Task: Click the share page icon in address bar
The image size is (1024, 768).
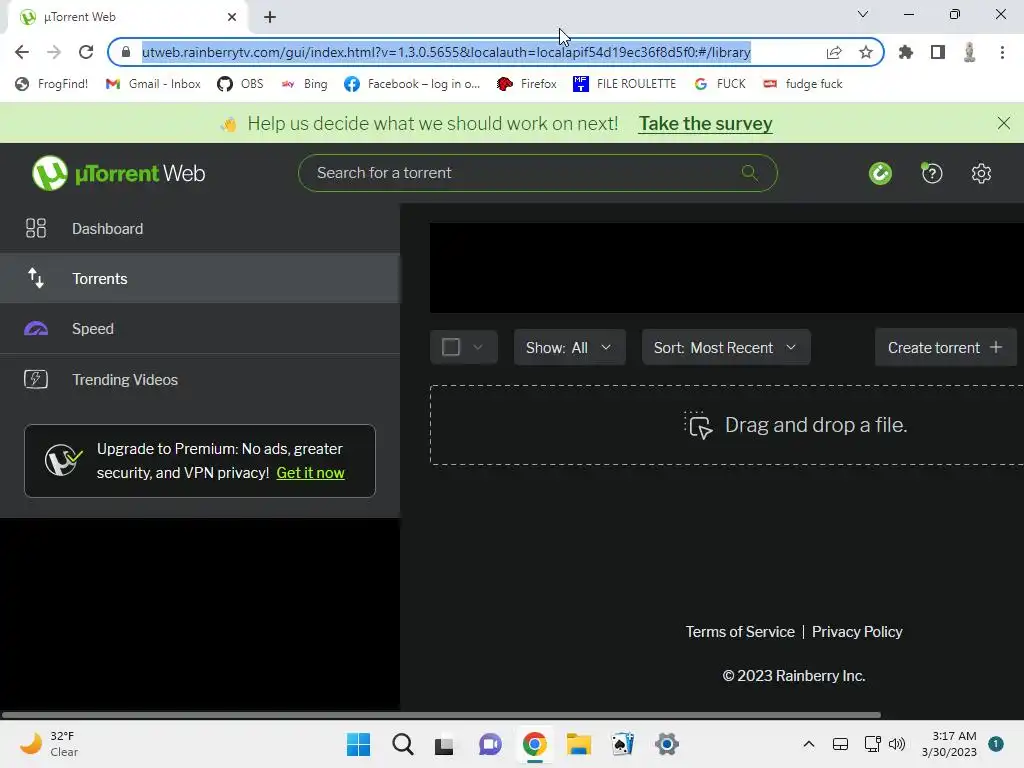Action: tap(834, 52)
